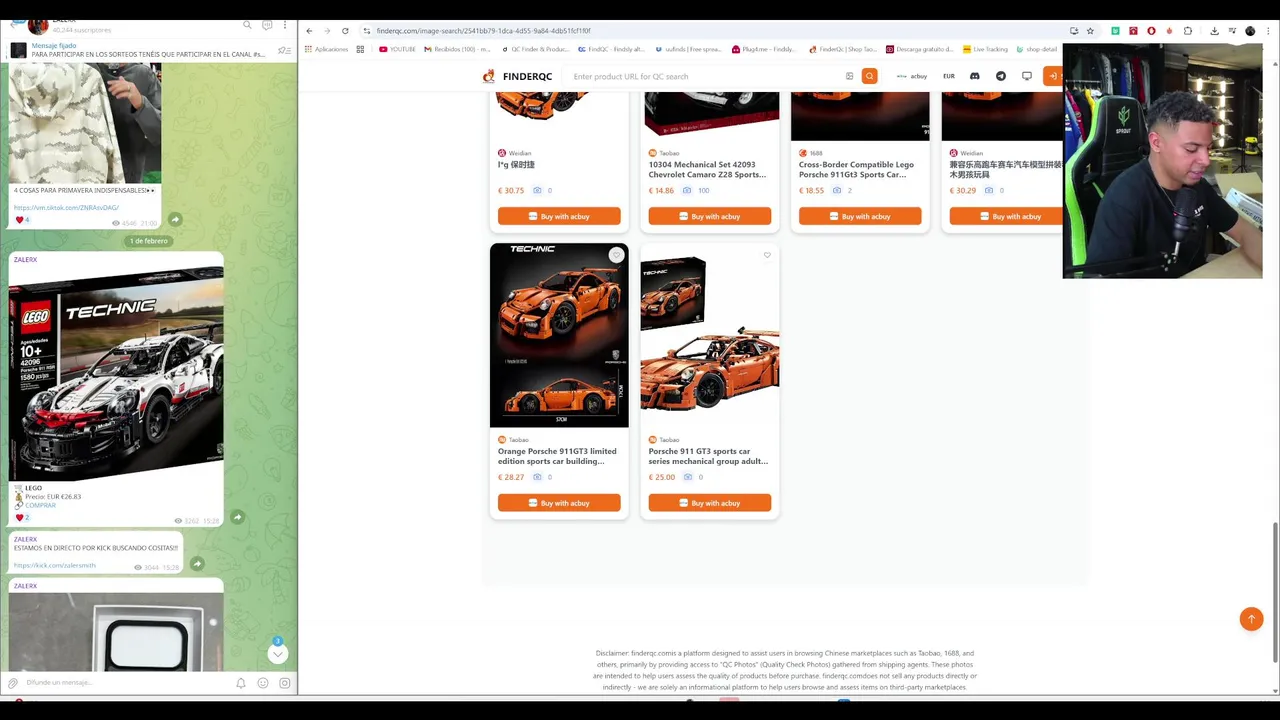Click the monitor/theme icon in FinderQC header
The height and width of the screenshot is (720, 1280).
(x=1027, y=76)
